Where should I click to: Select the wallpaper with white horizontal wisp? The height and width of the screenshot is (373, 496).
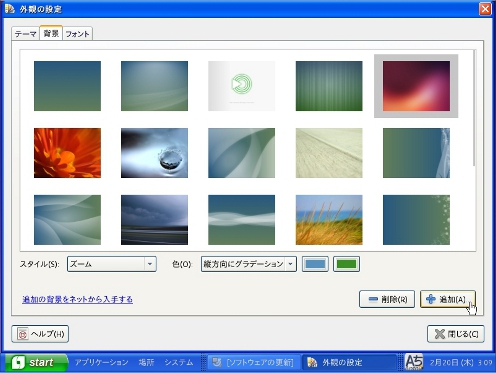tap(242, 220)
